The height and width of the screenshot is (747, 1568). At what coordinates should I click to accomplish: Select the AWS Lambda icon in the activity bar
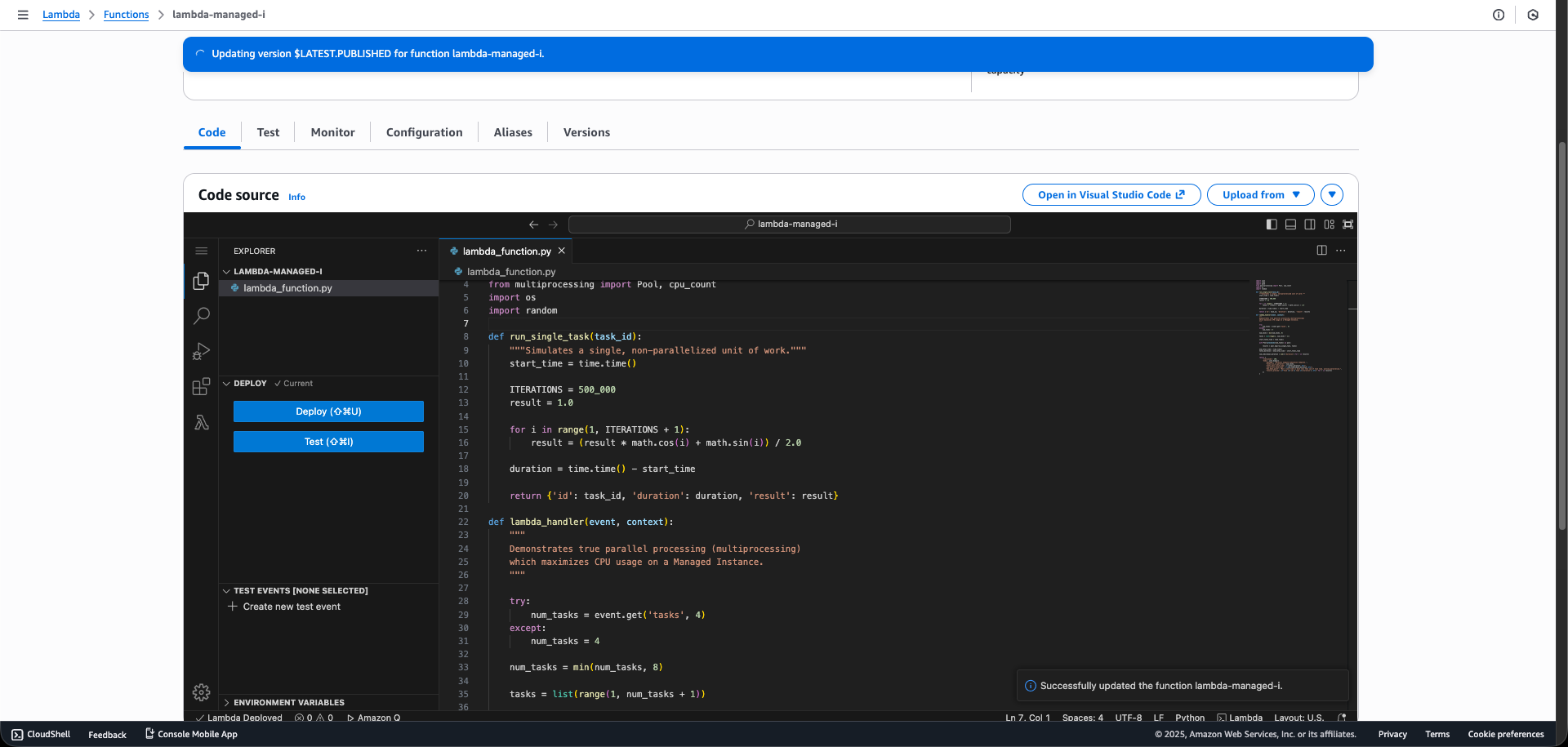pyautogui.click(x=201, y=423)
